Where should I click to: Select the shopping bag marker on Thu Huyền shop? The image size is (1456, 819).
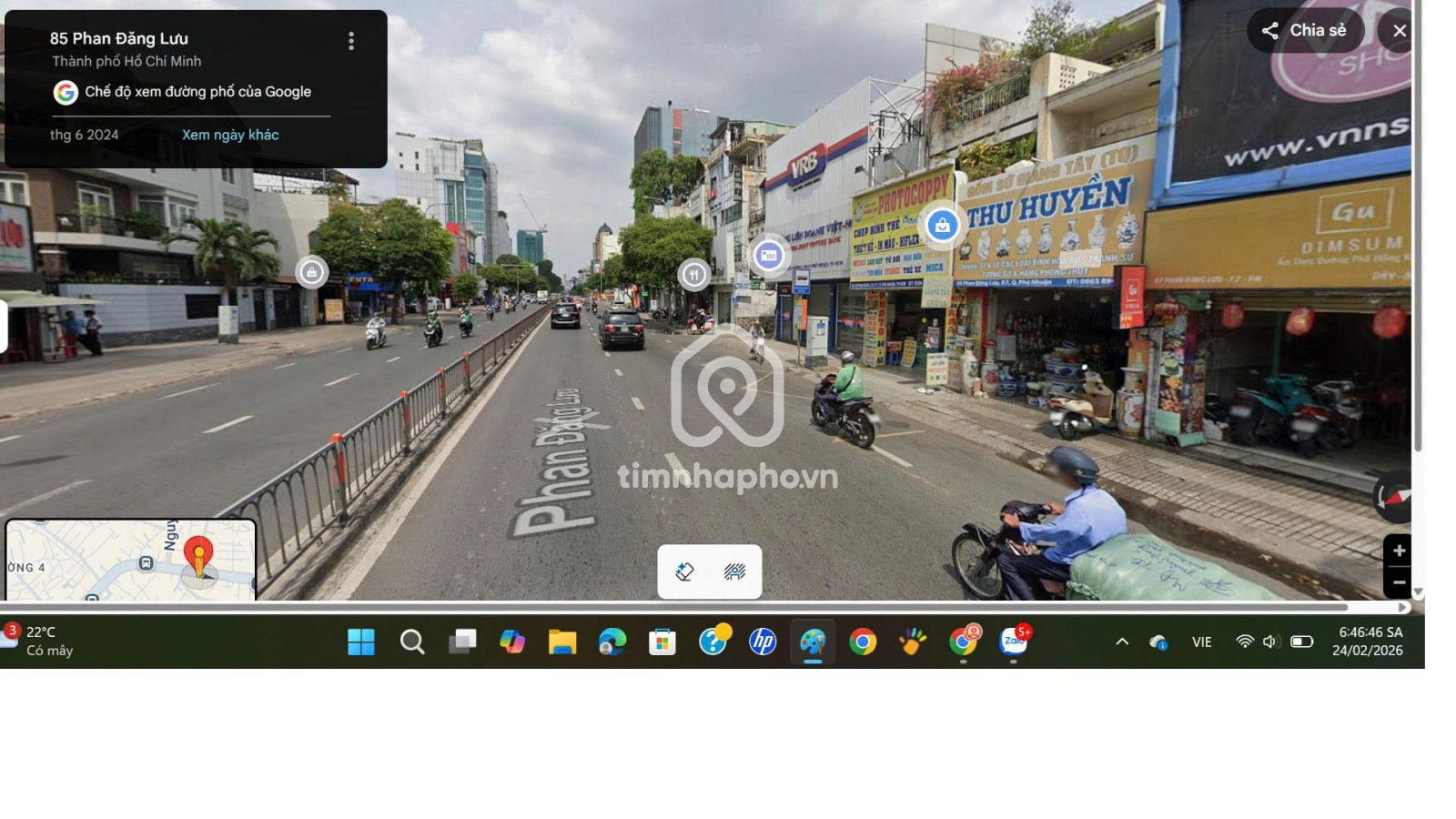pos(942,225)
